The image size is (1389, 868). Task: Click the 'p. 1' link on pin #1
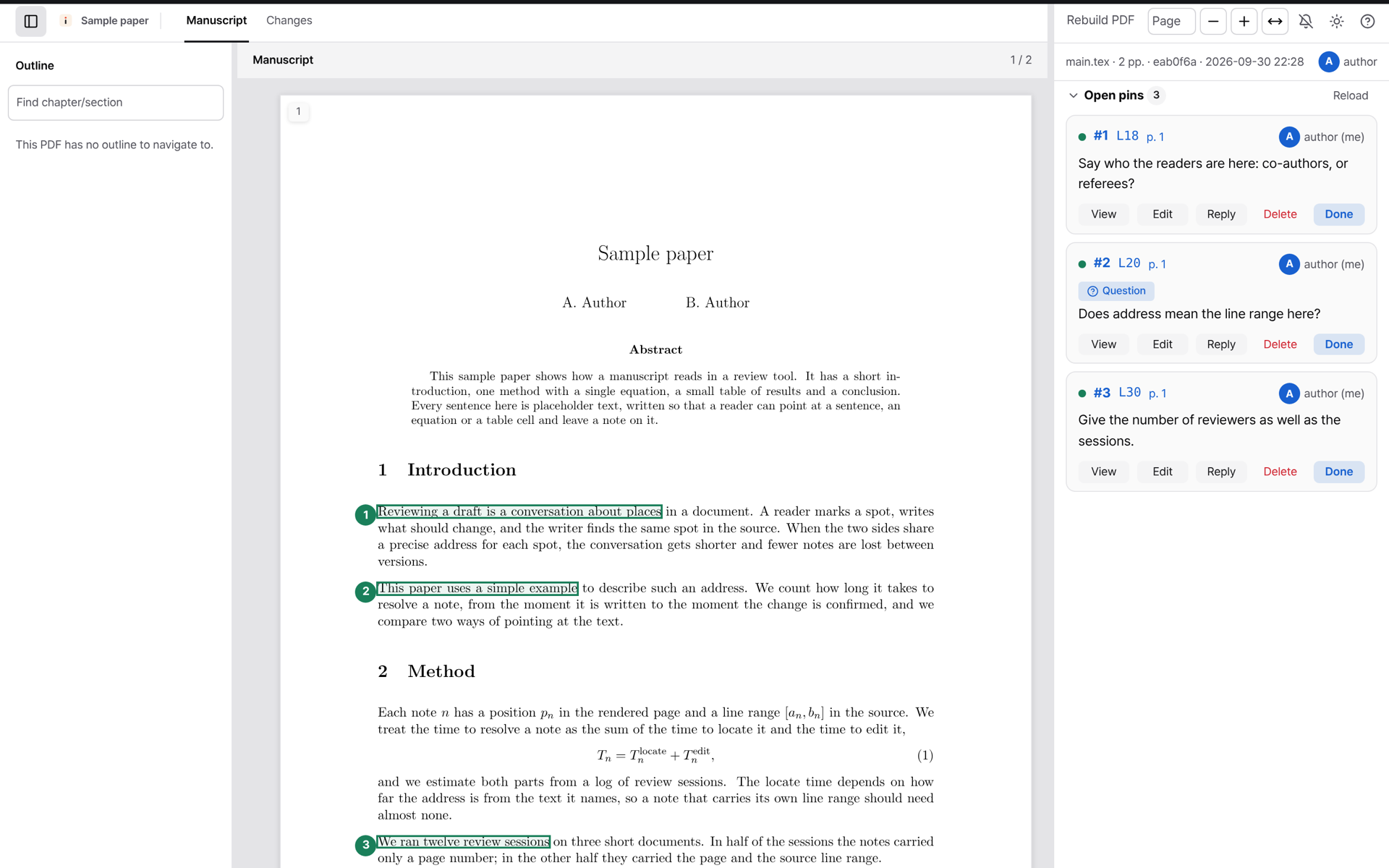click(1155, 137)
